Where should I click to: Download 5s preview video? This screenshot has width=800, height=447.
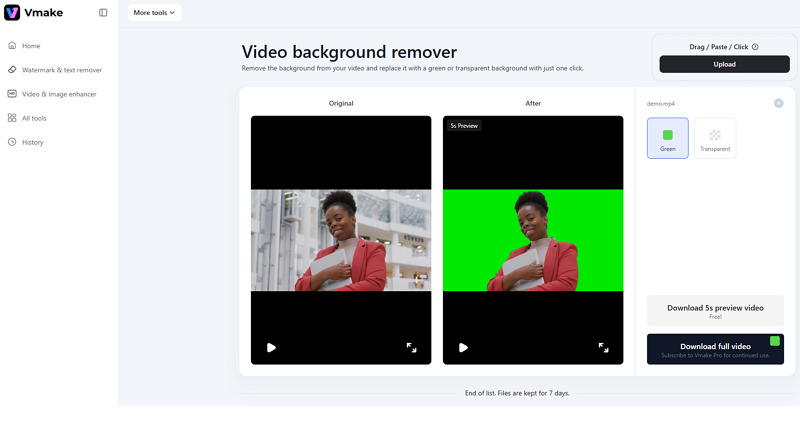pos(715,311)
